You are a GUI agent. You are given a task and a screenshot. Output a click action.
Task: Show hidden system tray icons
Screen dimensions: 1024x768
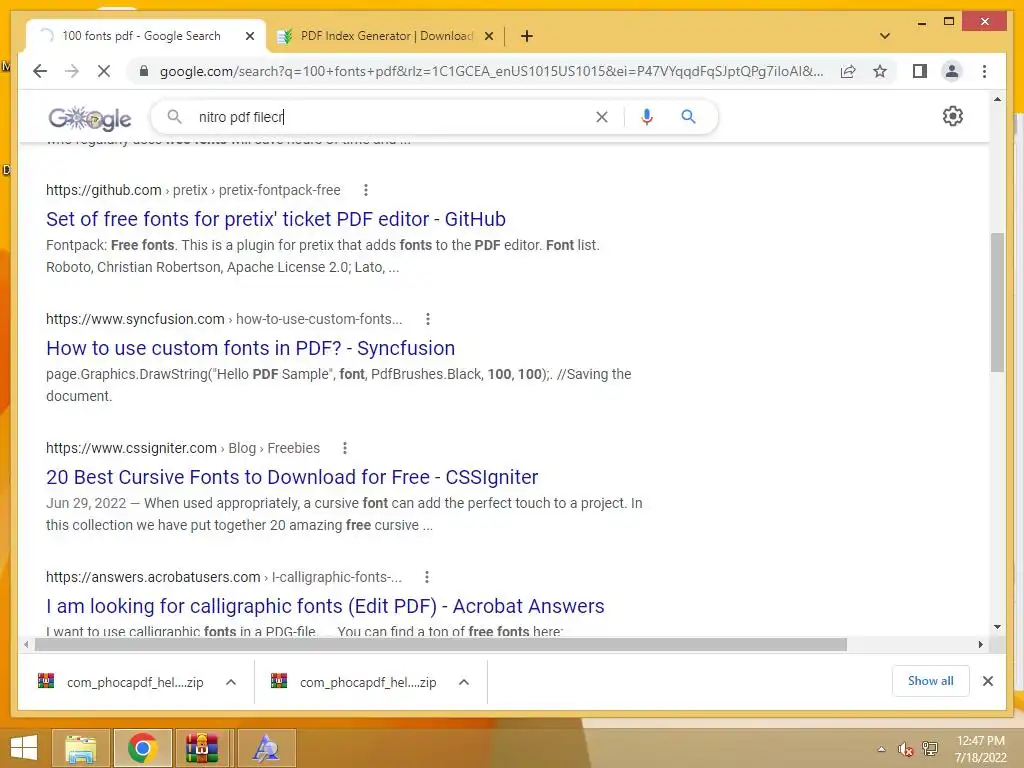(x=882, y=749)
